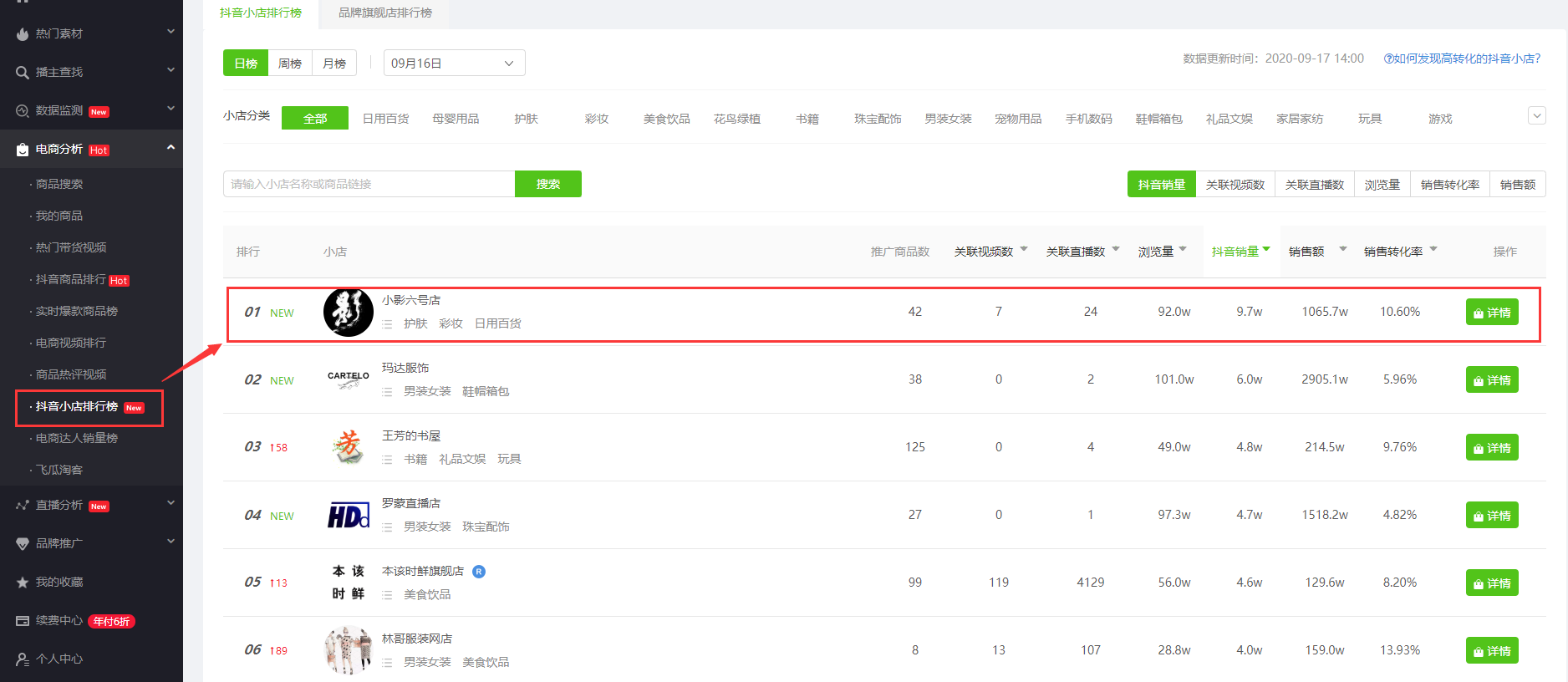Click the 我的收藏 star icon
The image size is (1568, 682).
click(23, 583)
